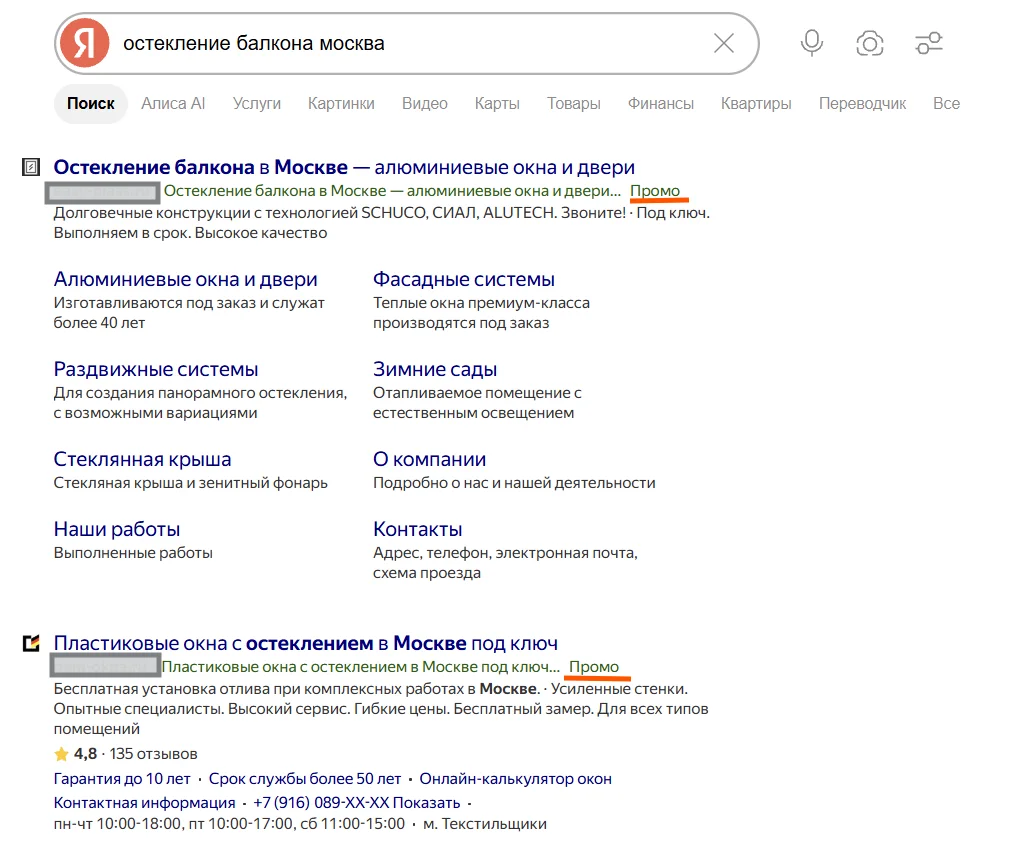Click 'Стекляная крыша и зенитный фонарь' text

coord(191,483)
